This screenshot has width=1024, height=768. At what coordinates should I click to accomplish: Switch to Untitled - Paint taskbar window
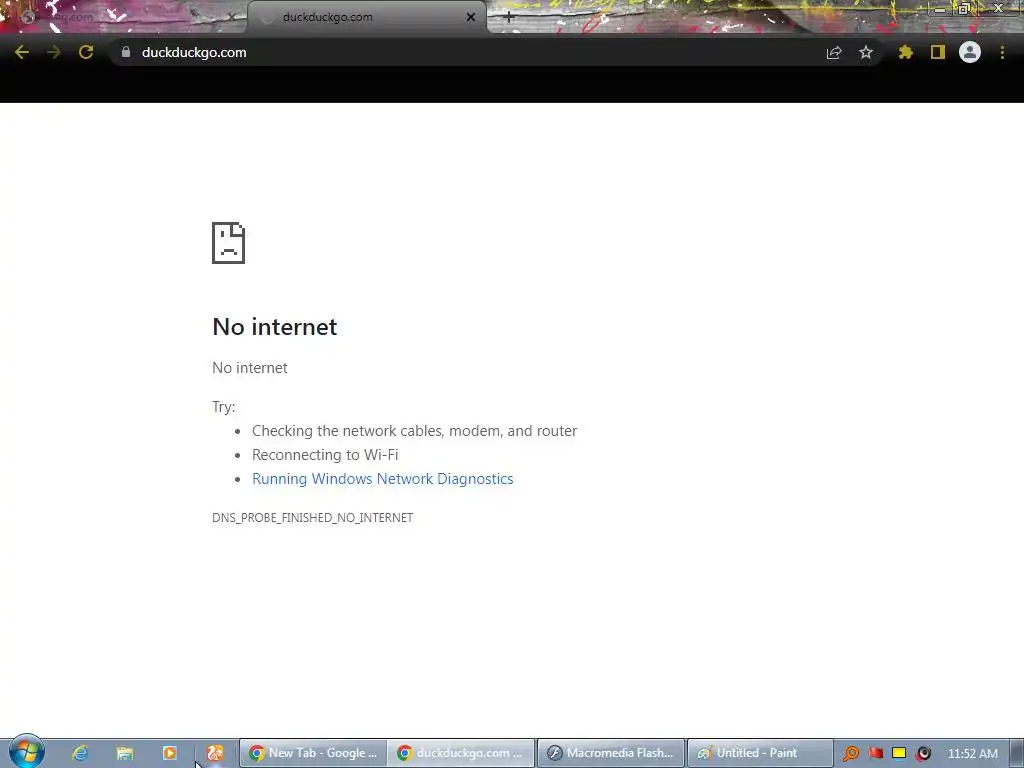pyautogui.click(x=760, y=753)
